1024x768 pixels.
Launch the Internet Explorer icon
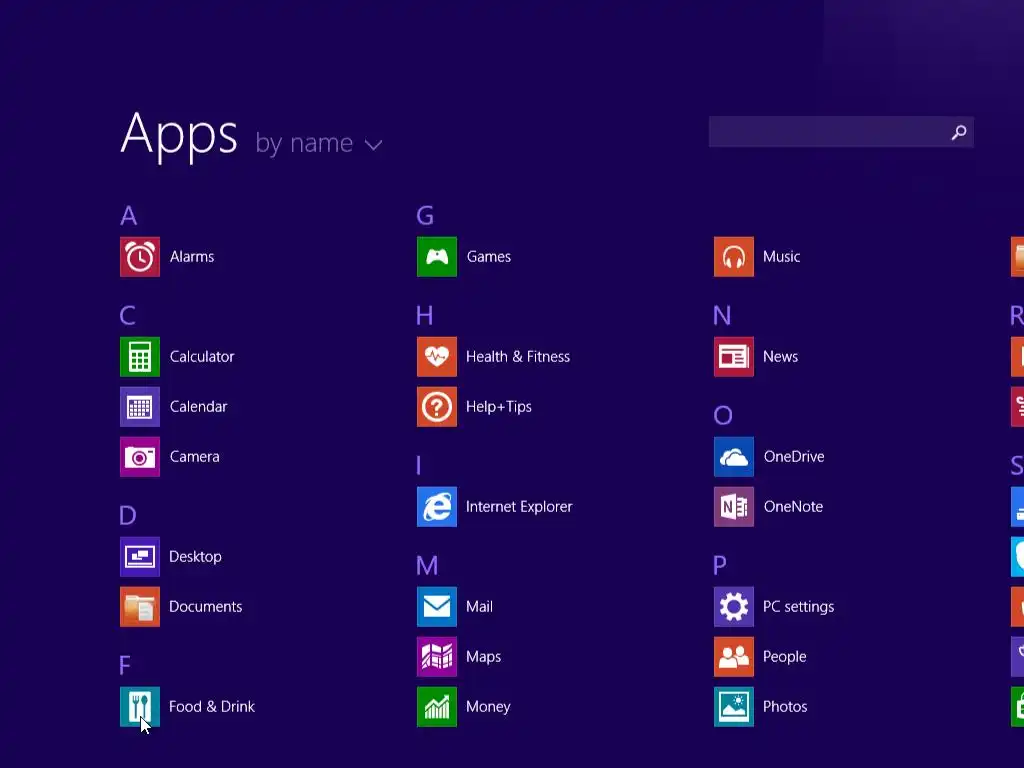pos(437,506)
